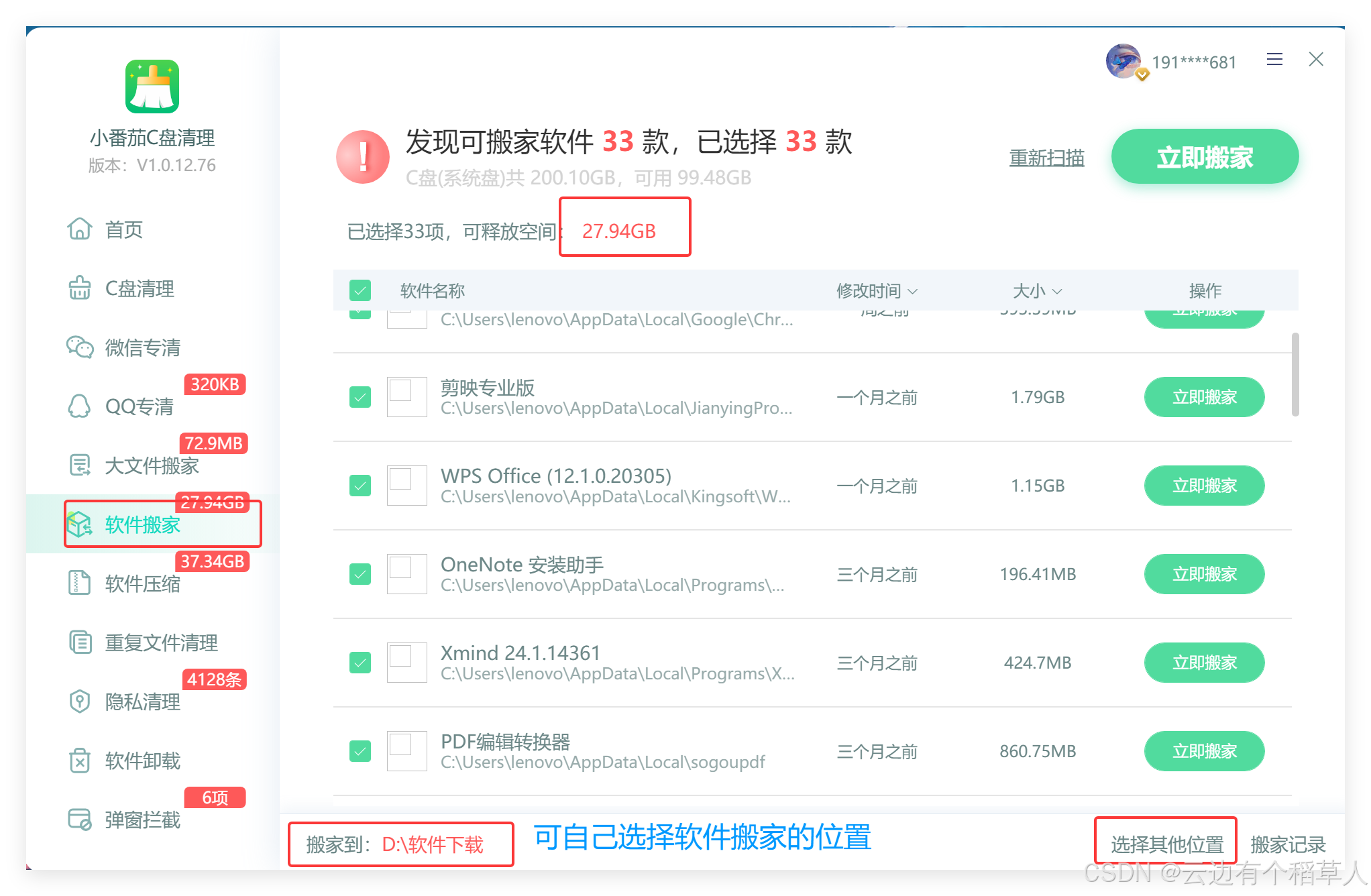
Task: Click the 软件压缩 zip file icon
Action: tap(79, 583)
